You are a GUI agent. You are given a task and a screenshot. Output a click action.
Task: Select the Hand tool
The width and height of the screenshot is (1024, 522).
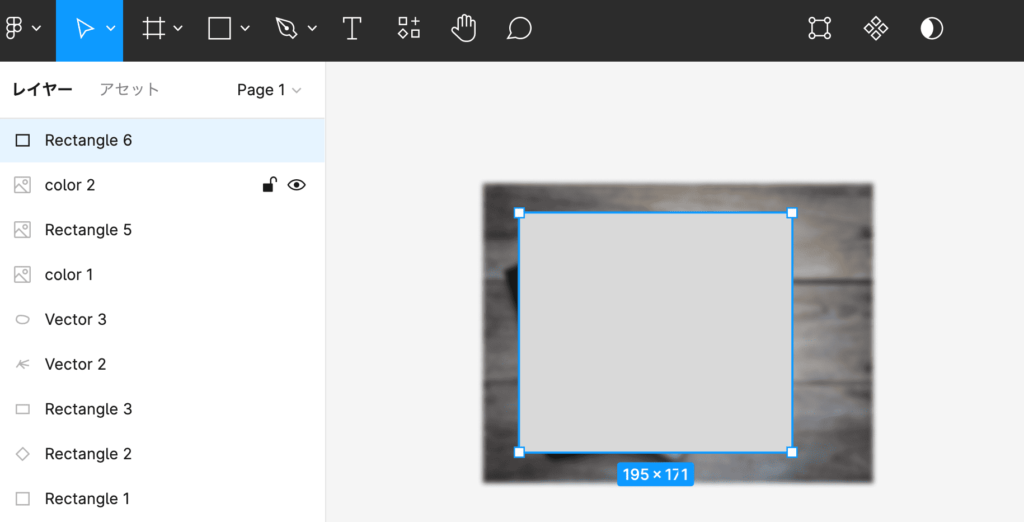pos(463,28)
